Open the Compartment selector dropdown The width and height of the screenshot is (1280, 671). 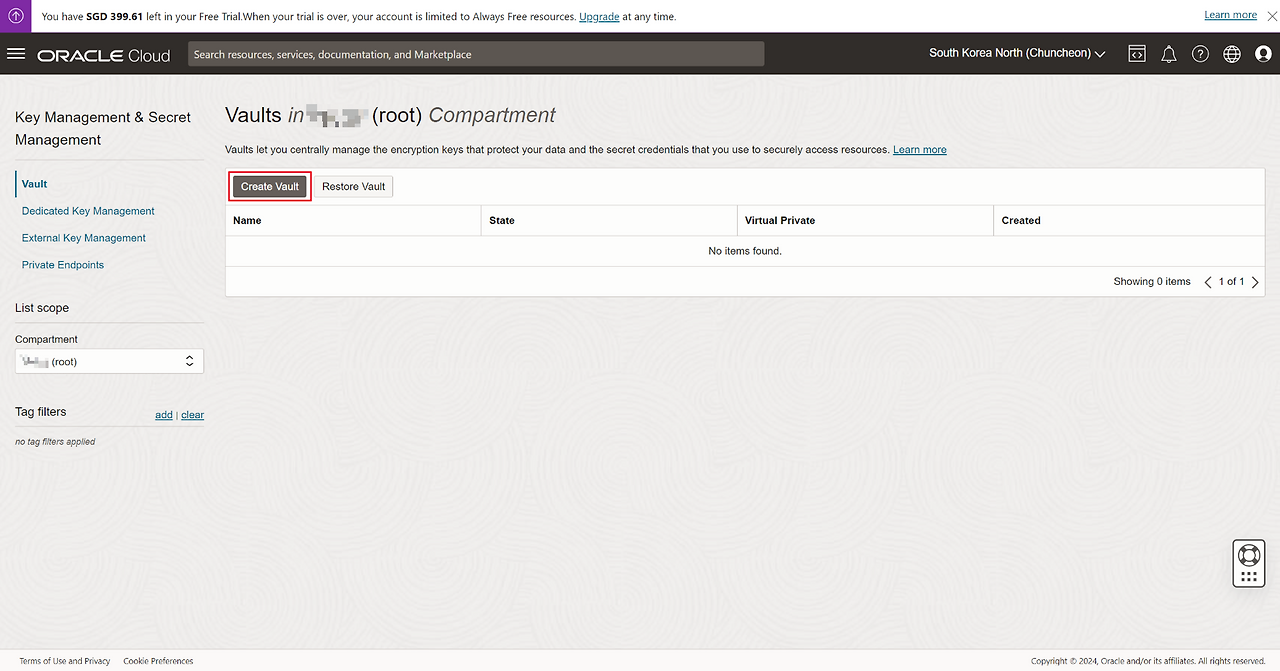point(109,361)
